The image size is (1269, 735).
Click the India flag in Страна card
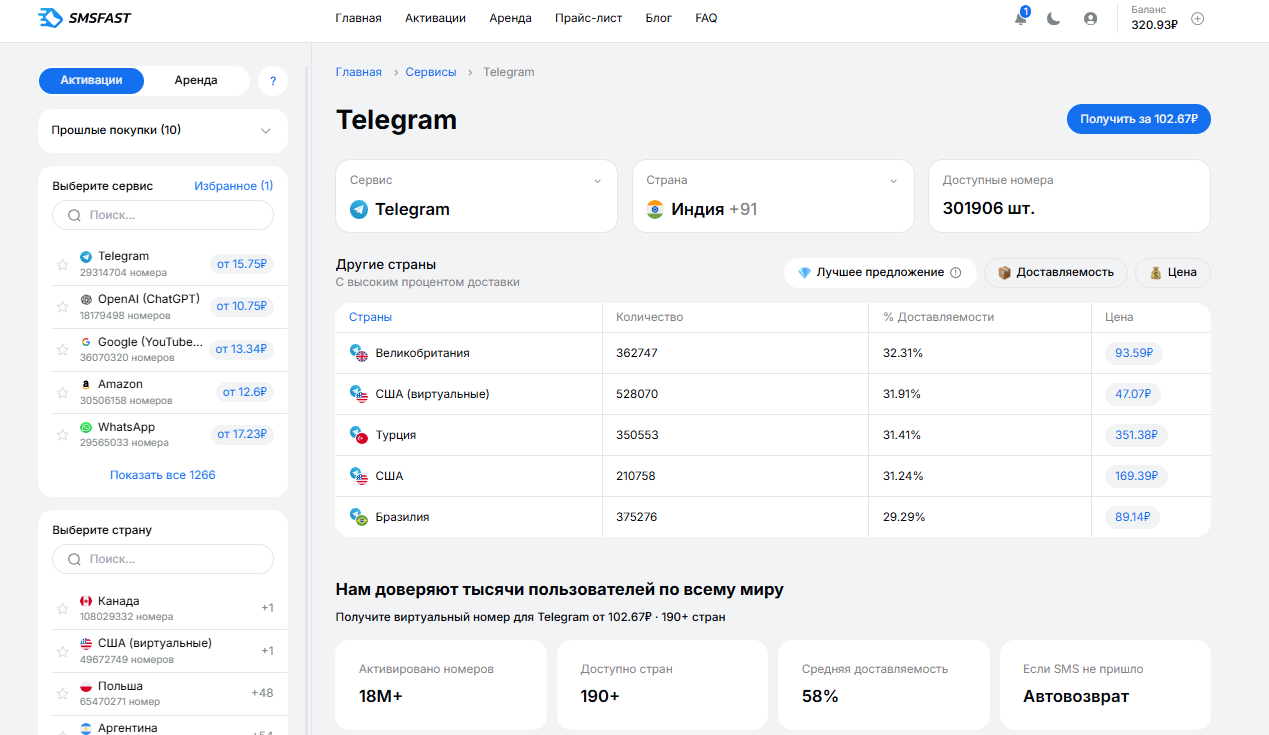(x=655, y=210)
